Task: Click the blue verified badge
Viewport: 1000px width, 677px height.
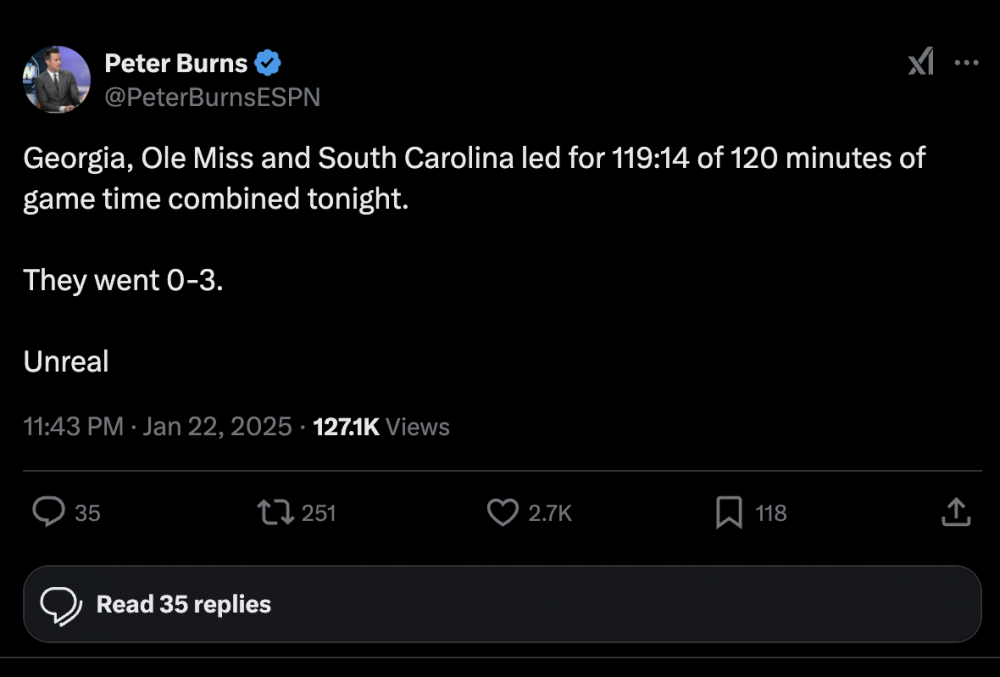Action: point(268,64)
